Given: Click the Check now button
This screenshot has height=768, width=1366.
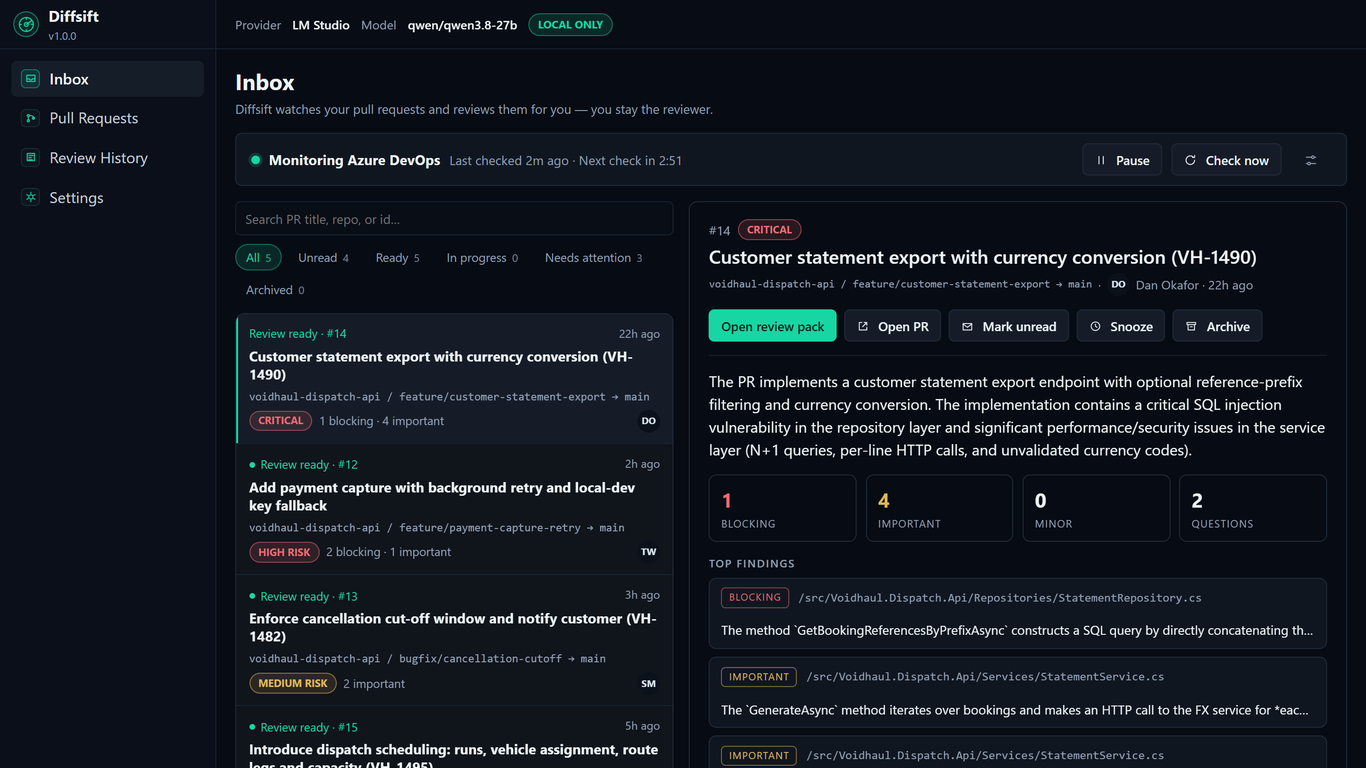Looking at the screenshot, I should click(x=1226, y=160).
